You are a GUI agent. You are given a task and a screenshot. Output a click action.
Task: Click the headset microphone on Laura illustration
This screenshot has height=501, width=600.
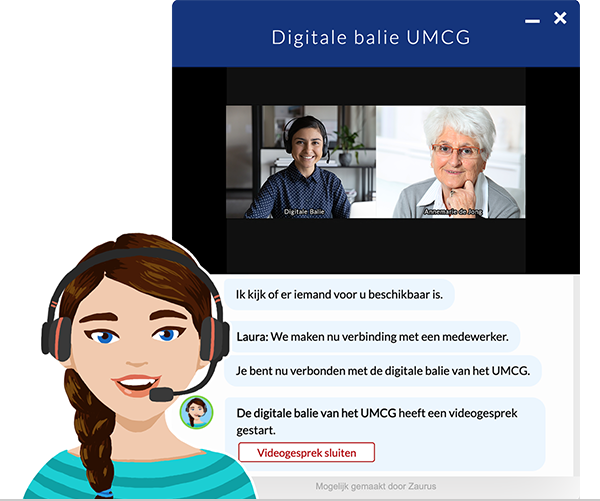point(161,395)
